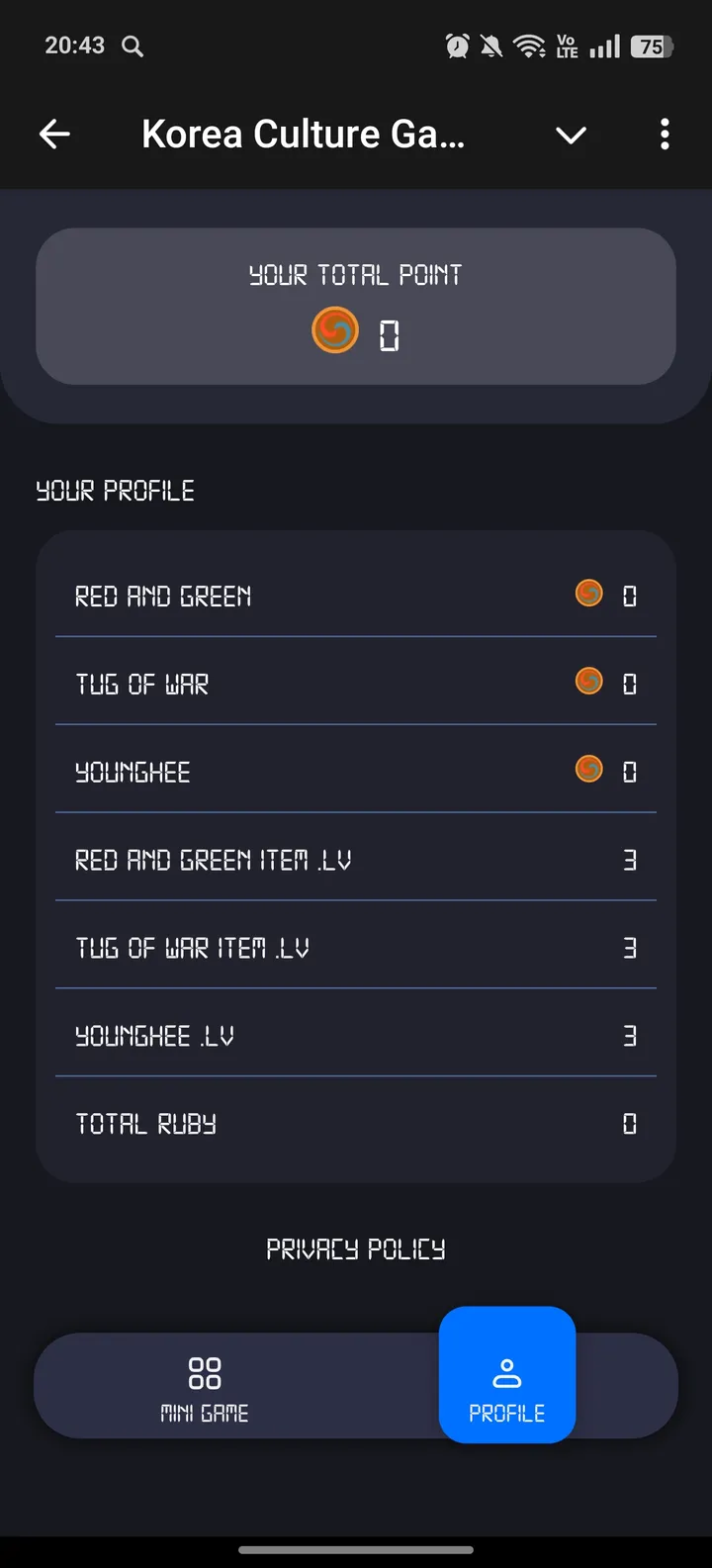Tap the total point coin icon
Screen dimensions: 712x1568
pyautogui.click(x=335, y=330)
